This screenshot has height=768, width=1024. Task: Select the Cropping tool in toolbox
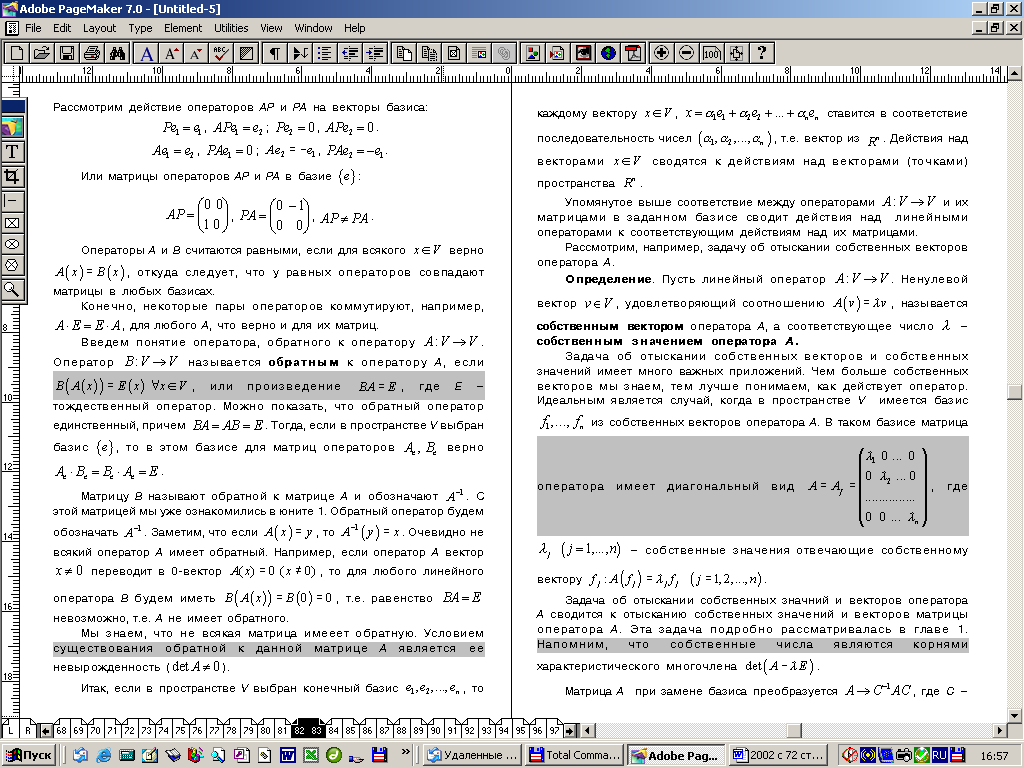[12, 176]
